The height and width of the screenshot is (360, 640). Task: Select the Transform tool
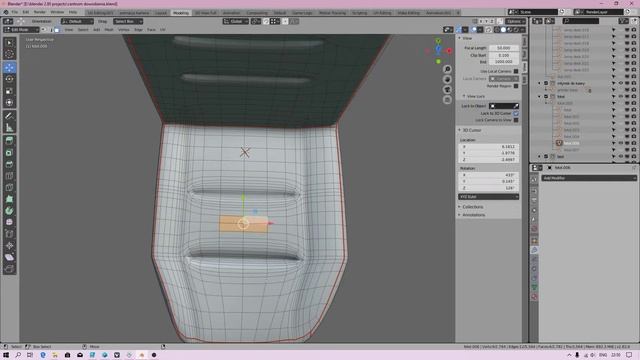pyautogui.click(x=9, y=102)
